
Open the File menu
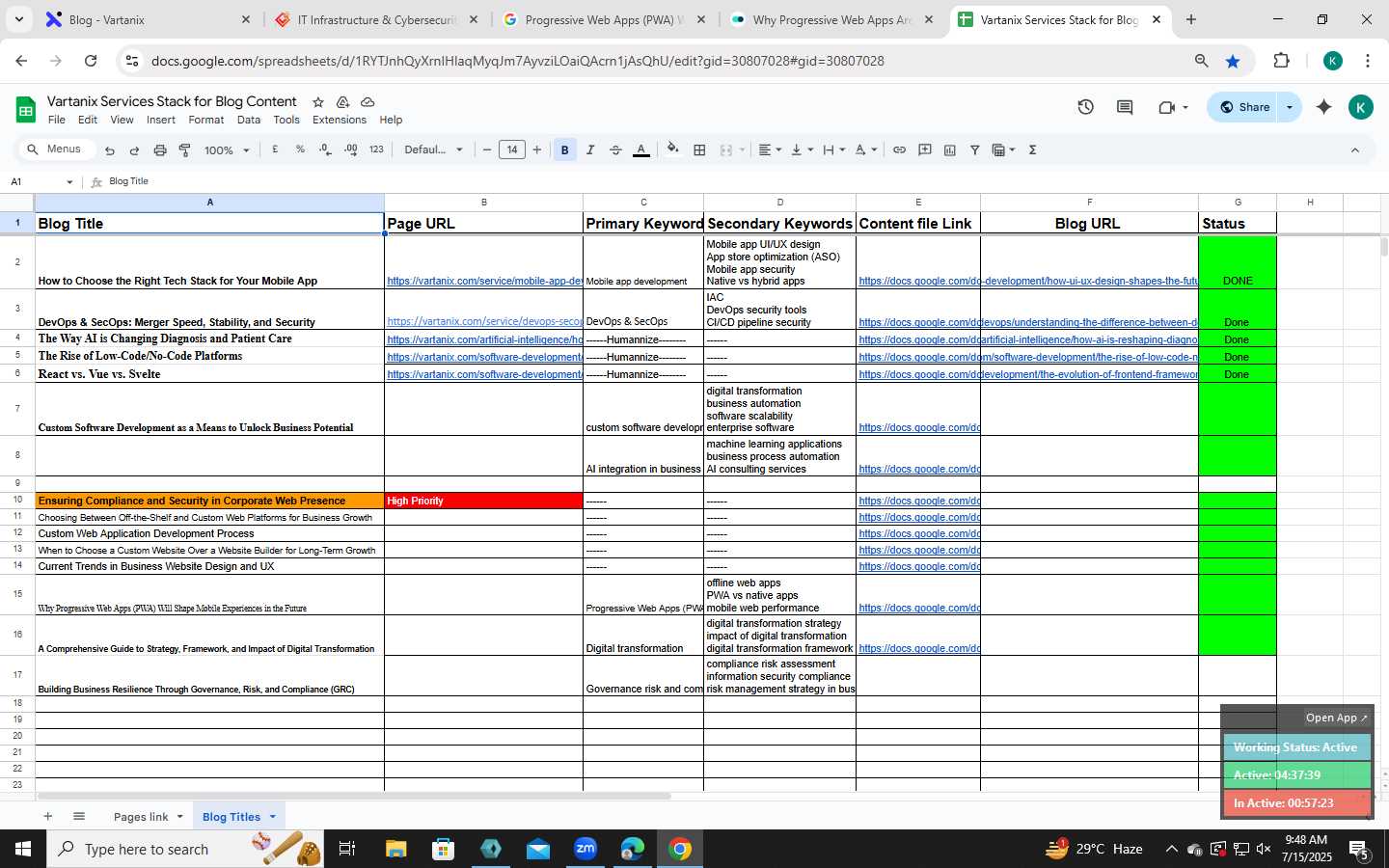pos(57,121)
